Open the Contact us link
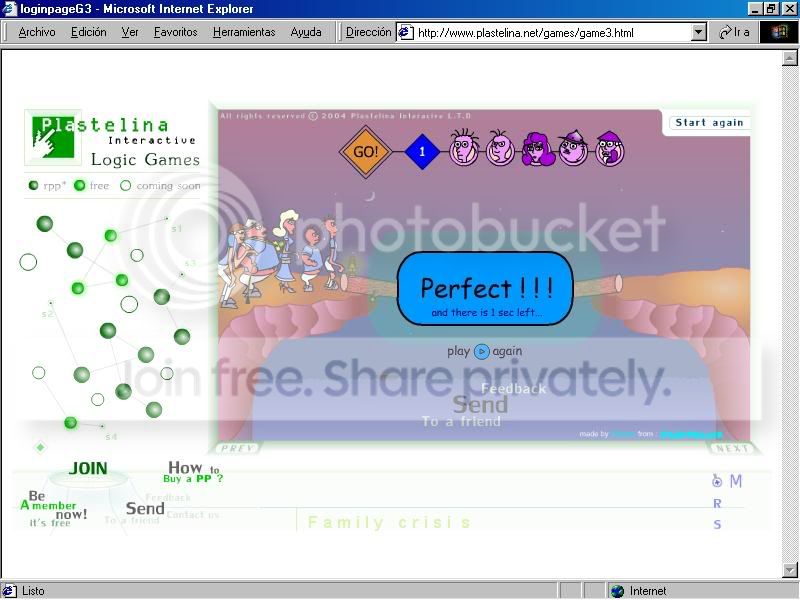The image size is (800, 600). 192,515
